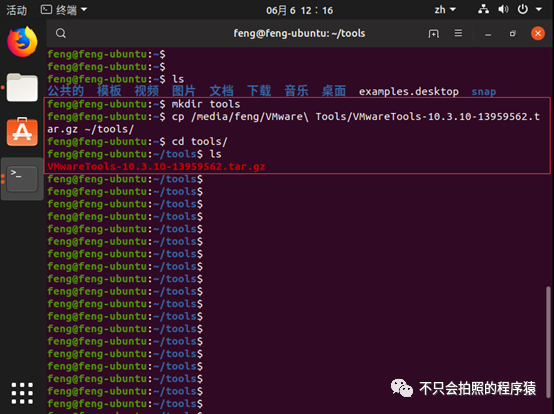Image resolution: width=554 pixels, height=414 pixels.
Task: Click the 音乐 folder name
Action: pyautogui.click(x=296, y=91)
